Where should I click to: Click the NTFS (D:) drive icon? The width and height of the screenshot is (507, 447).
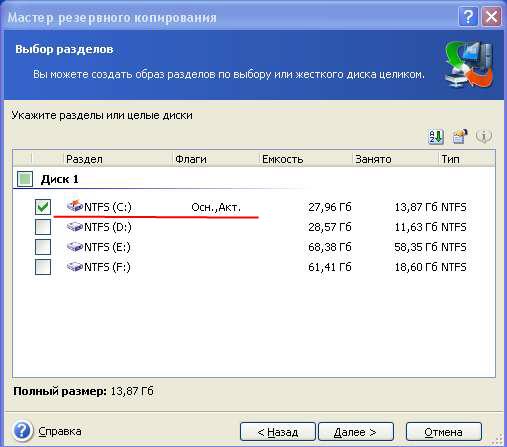tap(75, 227)
